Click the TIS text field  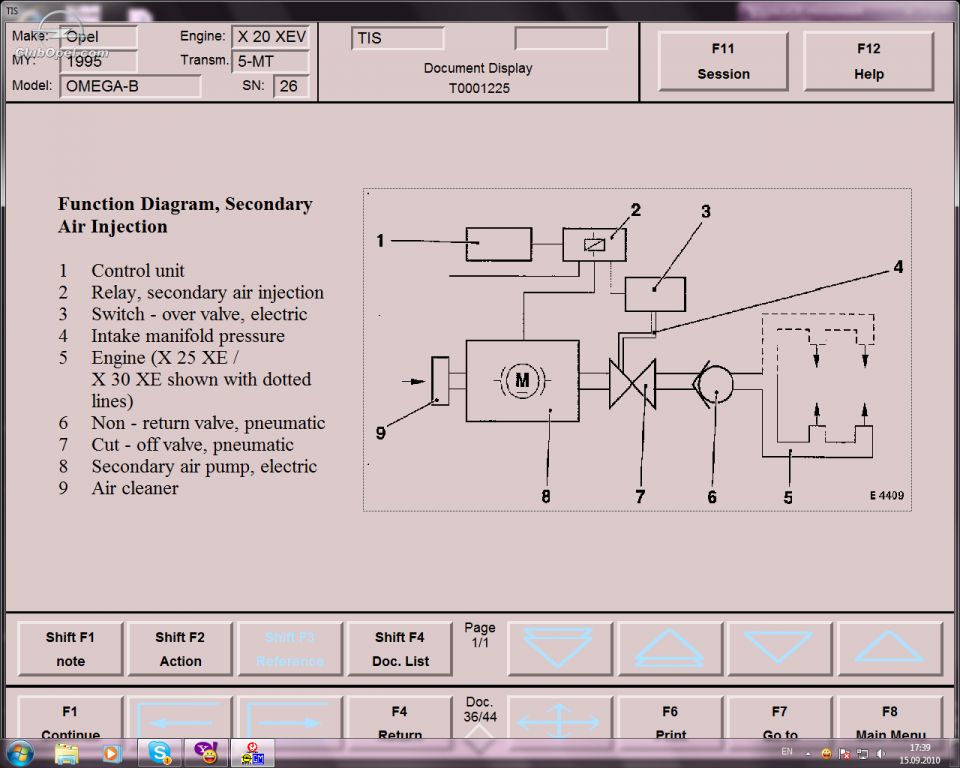[x=397, y=38]
